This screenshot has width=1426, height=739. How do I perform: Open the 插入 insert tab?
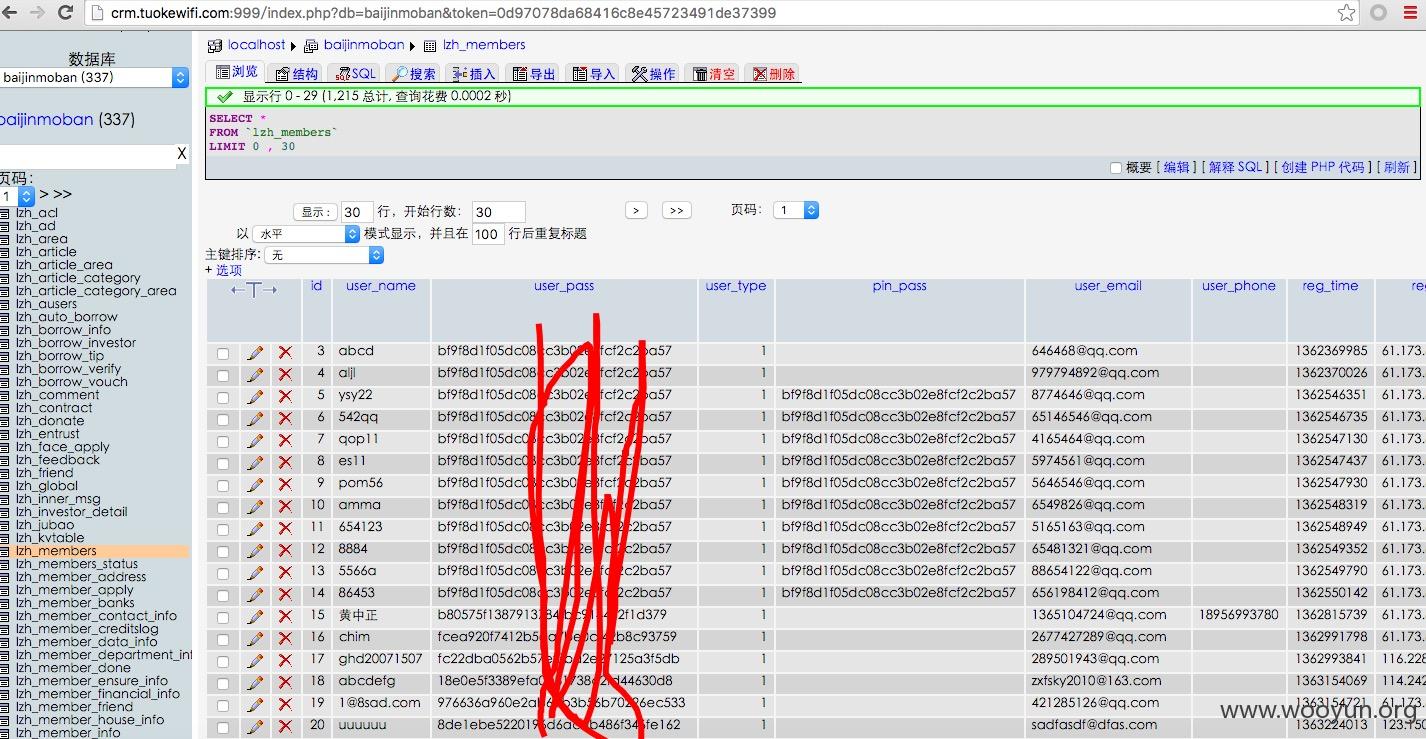coord(474,74)
